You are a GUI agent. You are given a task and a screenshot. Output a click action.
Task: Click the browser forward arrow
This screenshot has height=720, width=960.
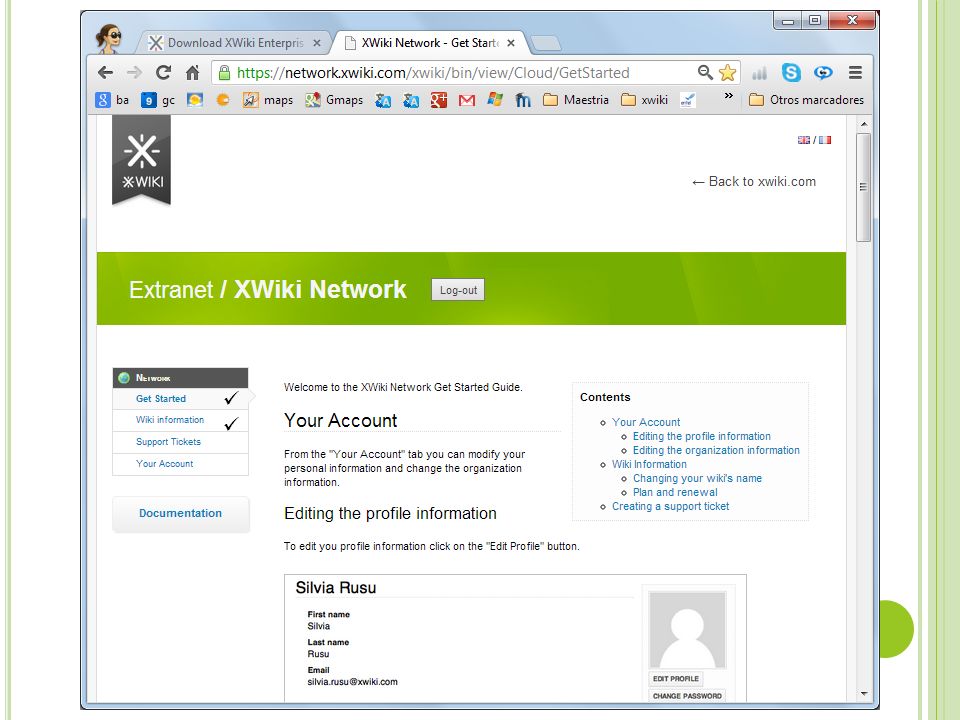(x=134, y=73)
